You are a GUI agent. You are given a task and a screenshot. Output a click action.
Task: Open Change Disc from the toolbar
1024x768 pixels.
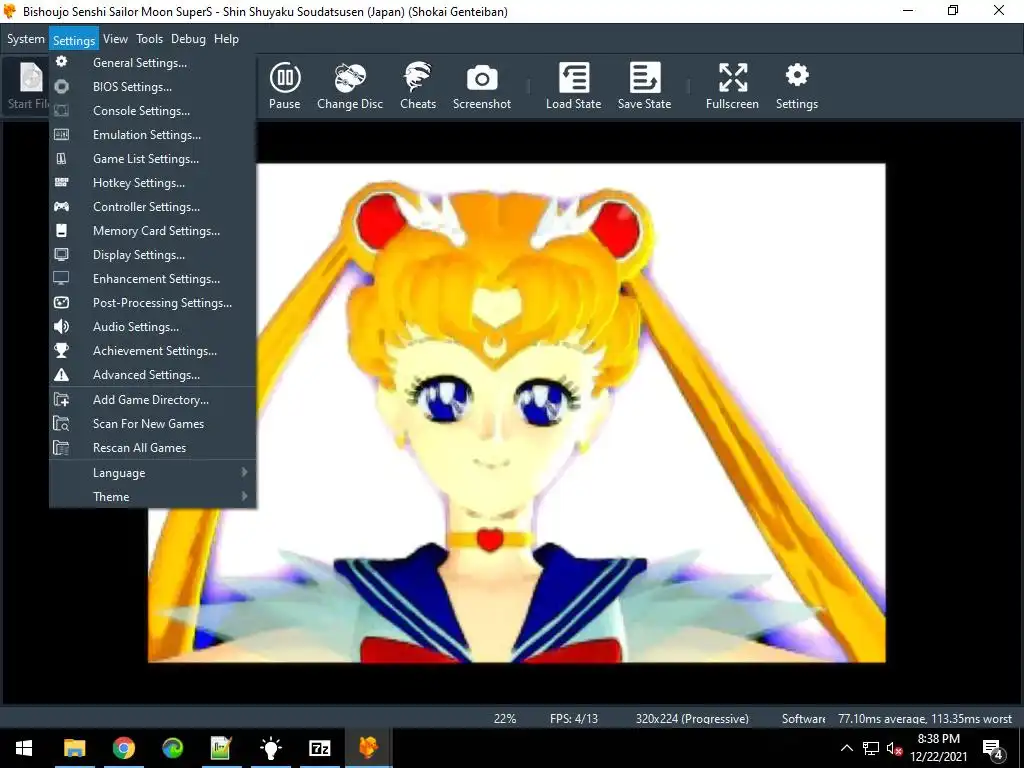[x=350, y=86]
